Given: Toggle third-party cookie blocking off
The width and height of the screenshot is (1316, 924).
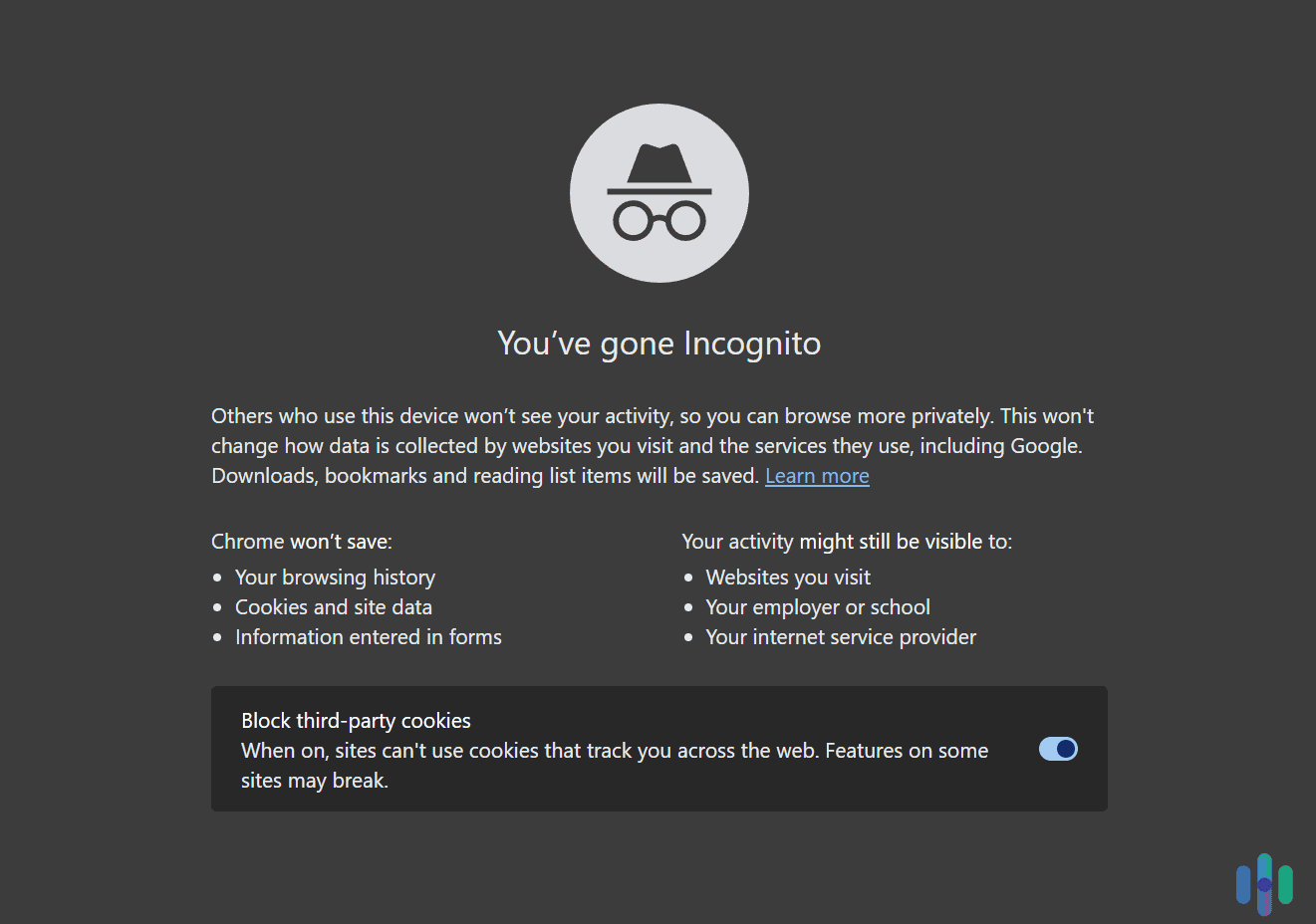Looking at the screenshot, I should click(x=1058, y=749).
